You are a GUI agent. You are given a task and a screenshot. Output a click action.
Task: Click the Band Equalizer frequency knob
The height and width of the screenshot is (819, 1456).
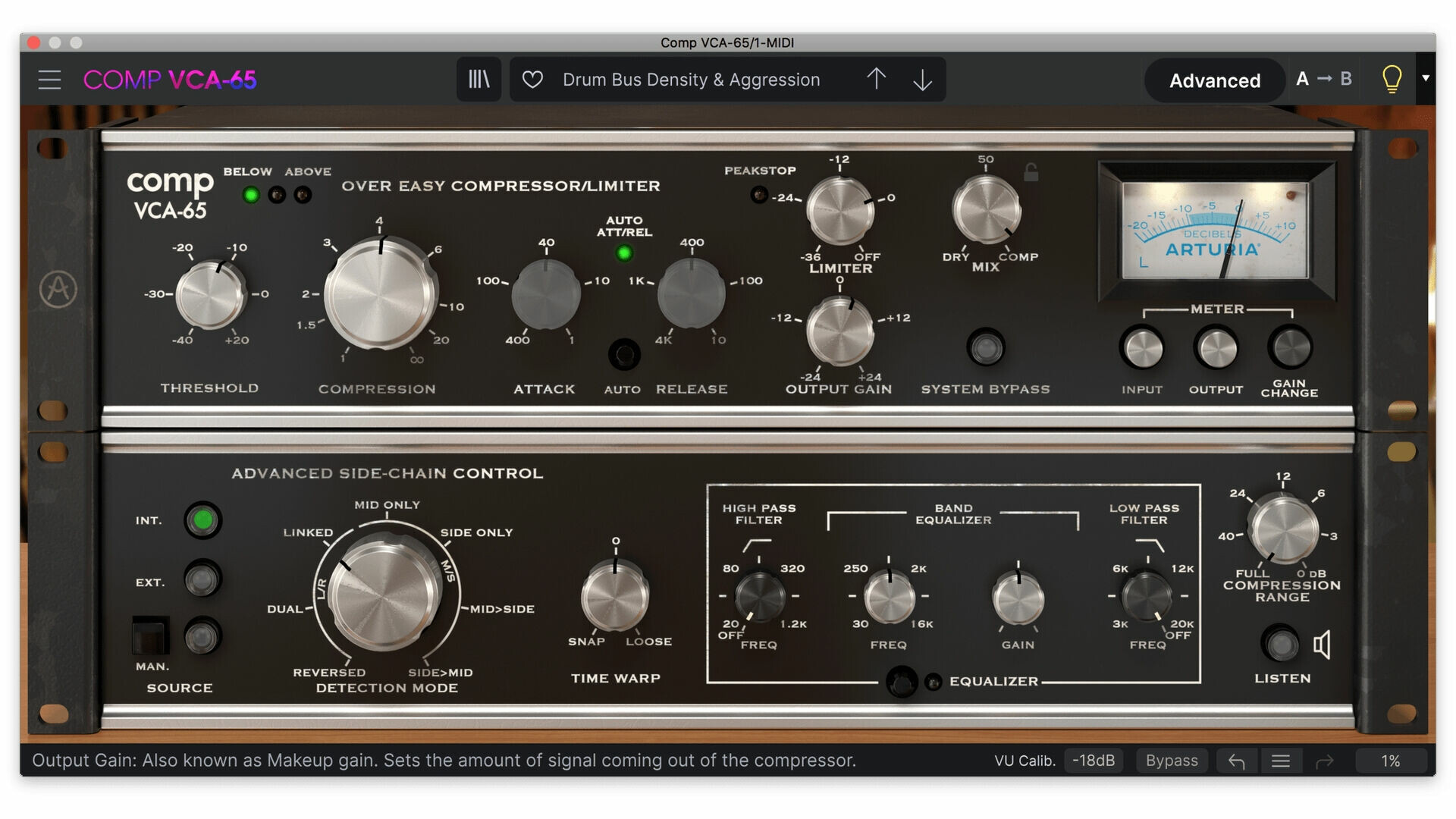tap(890, 598)
